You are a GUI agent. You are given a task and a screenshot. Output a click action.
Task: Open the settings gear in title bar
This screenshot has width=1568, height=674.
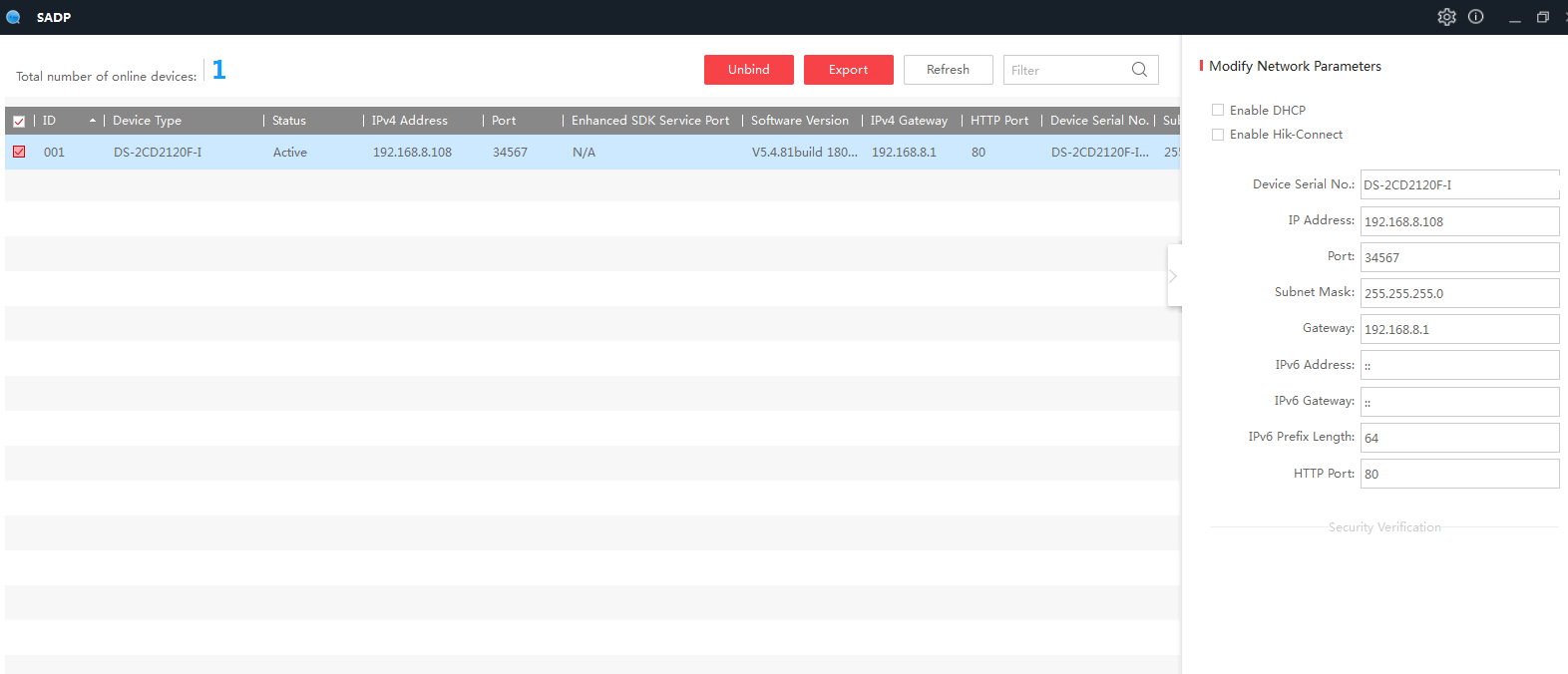1446,17
